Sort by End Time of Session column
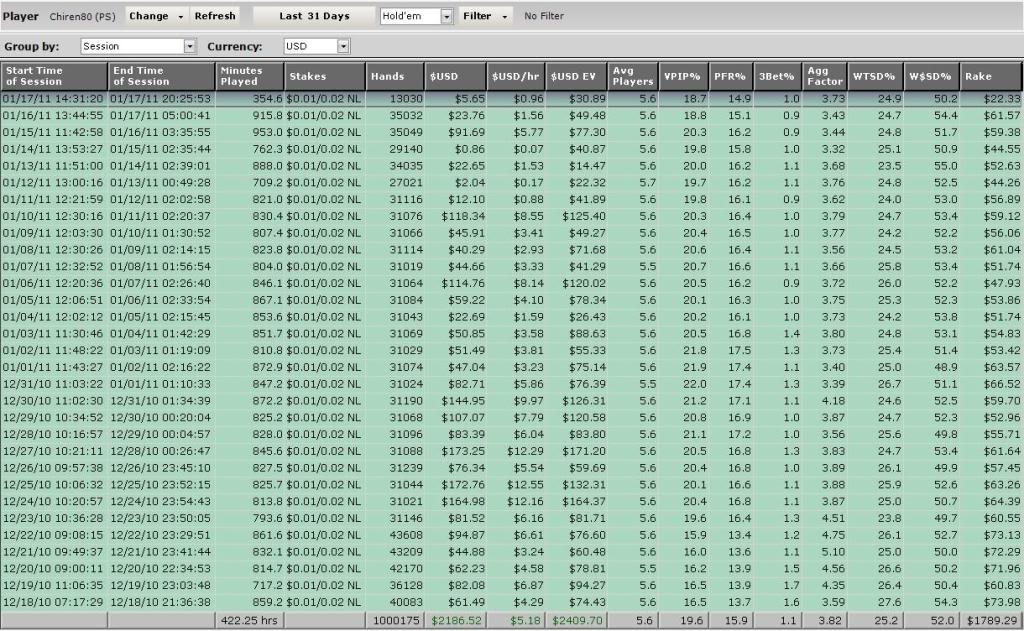Screen dimensions: 1024x631 pos(161,76)
